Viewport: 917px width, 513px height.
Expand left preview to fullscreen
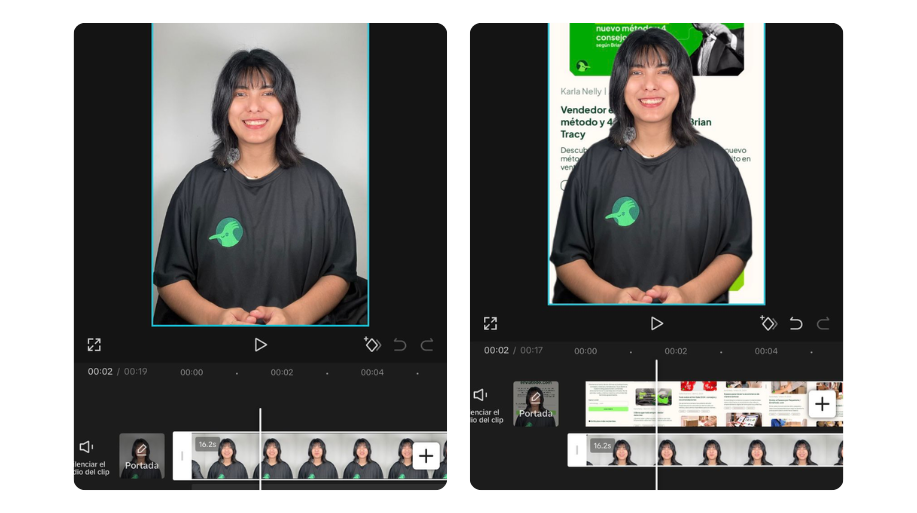coord(94,344)
